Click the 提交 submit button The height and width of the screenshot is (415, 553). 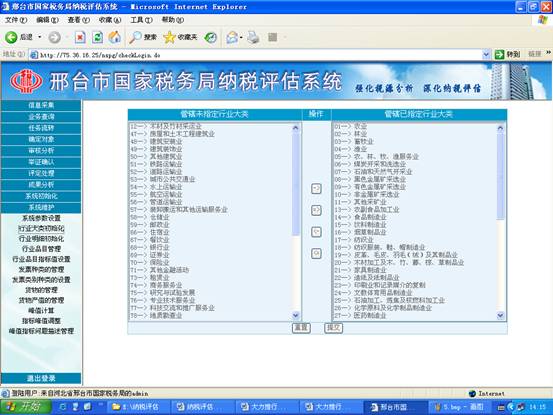pyautogui.click(x=333, y=328)
